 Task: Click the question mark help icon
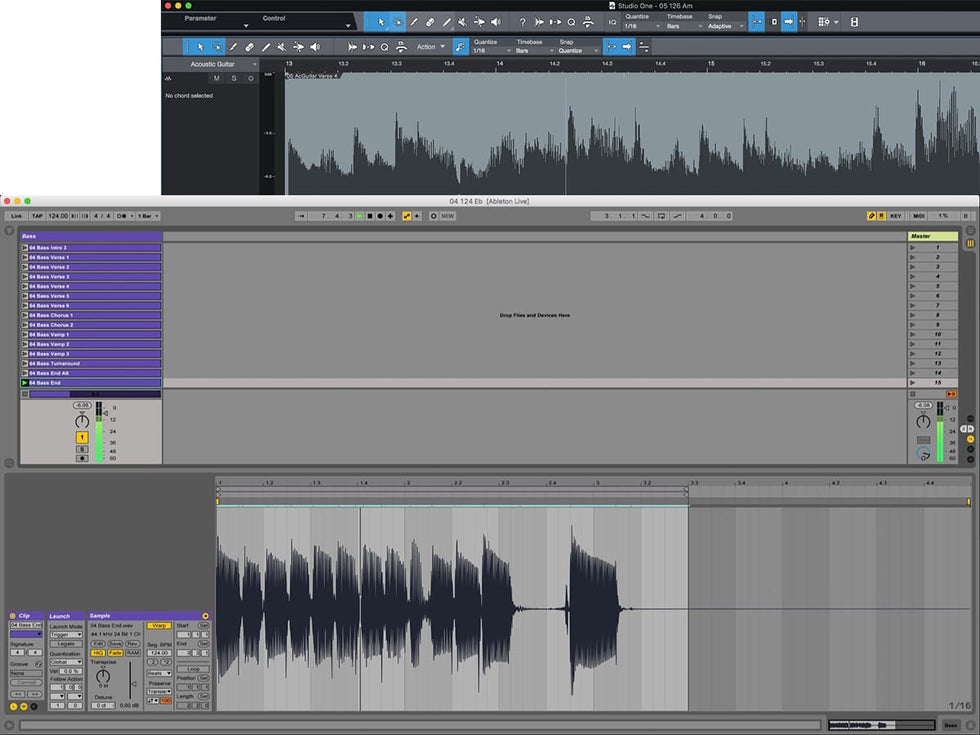coord(522,22)
